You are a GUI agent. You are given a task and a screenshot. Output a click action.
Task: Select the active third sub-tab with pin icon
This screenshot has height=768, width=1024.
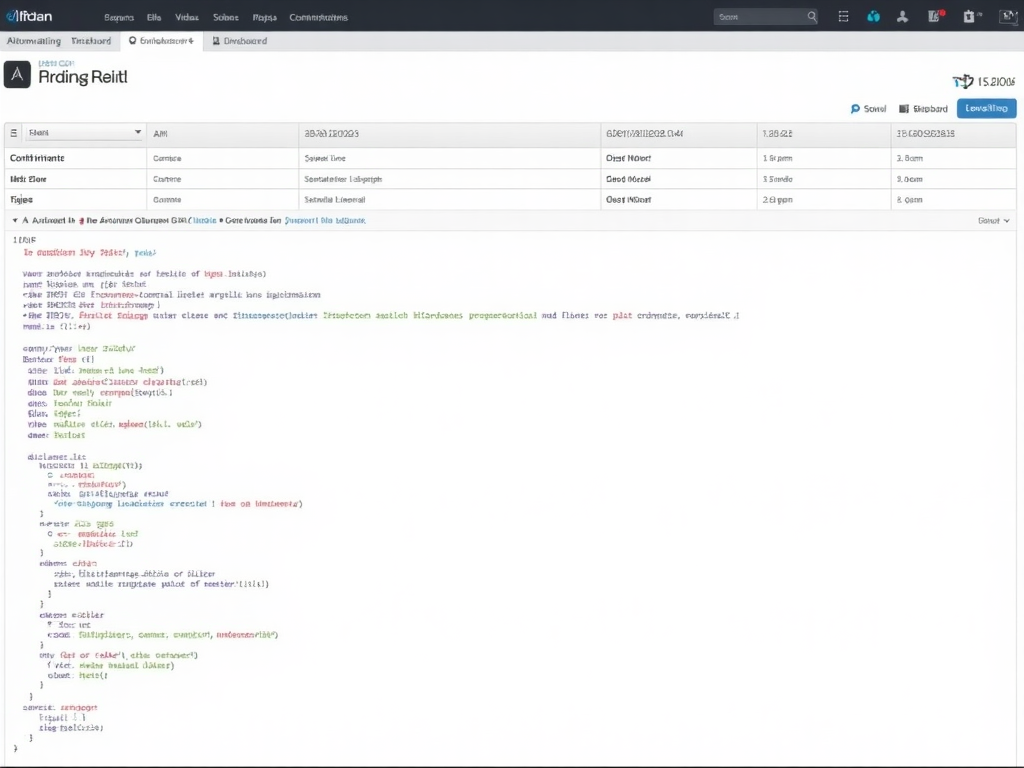pos(161,40)
